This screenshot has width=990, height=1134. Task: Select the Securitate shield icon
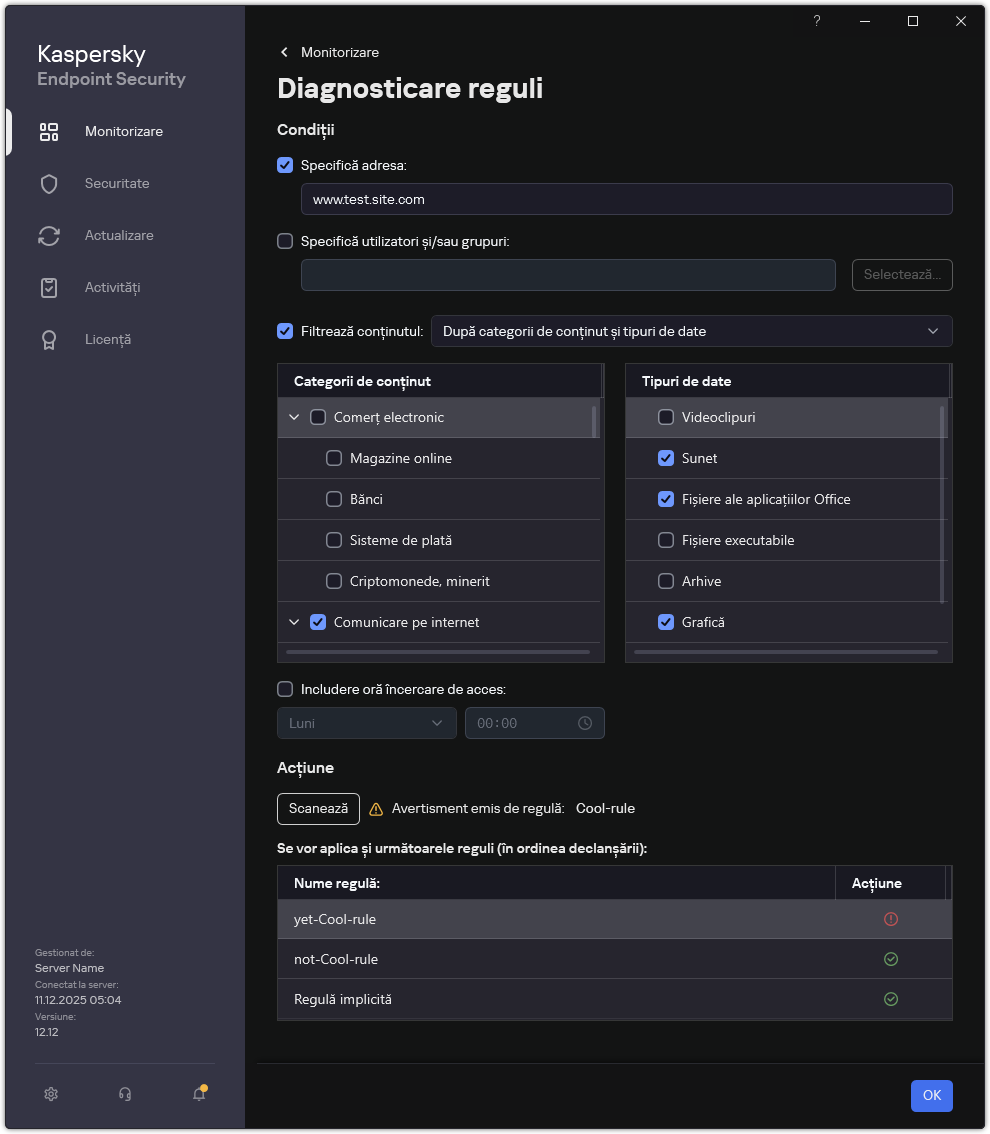pos(49,183)
